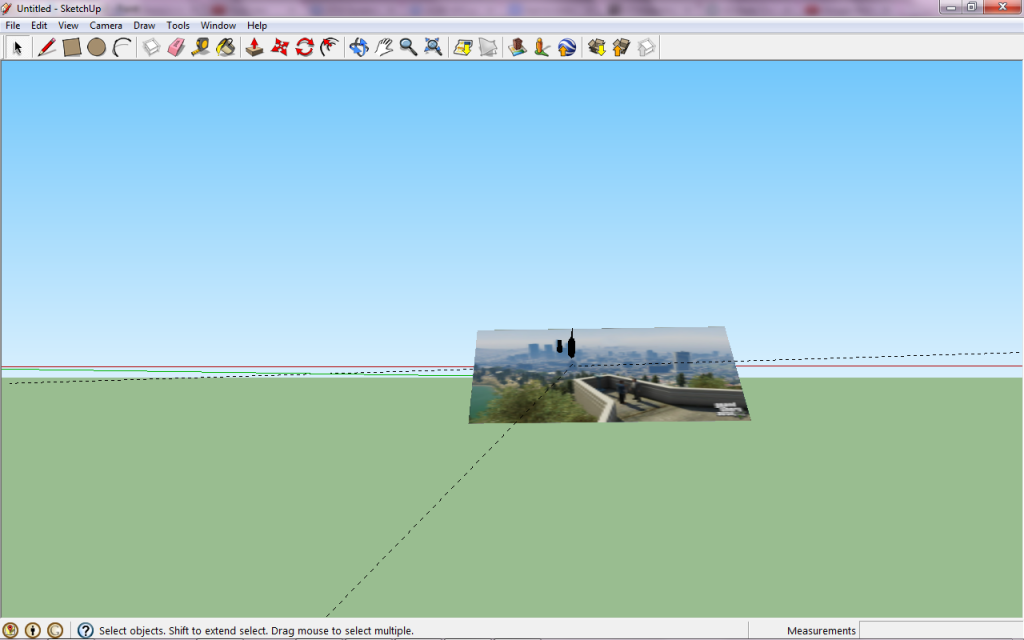Click the Help menu

(257, 25)
